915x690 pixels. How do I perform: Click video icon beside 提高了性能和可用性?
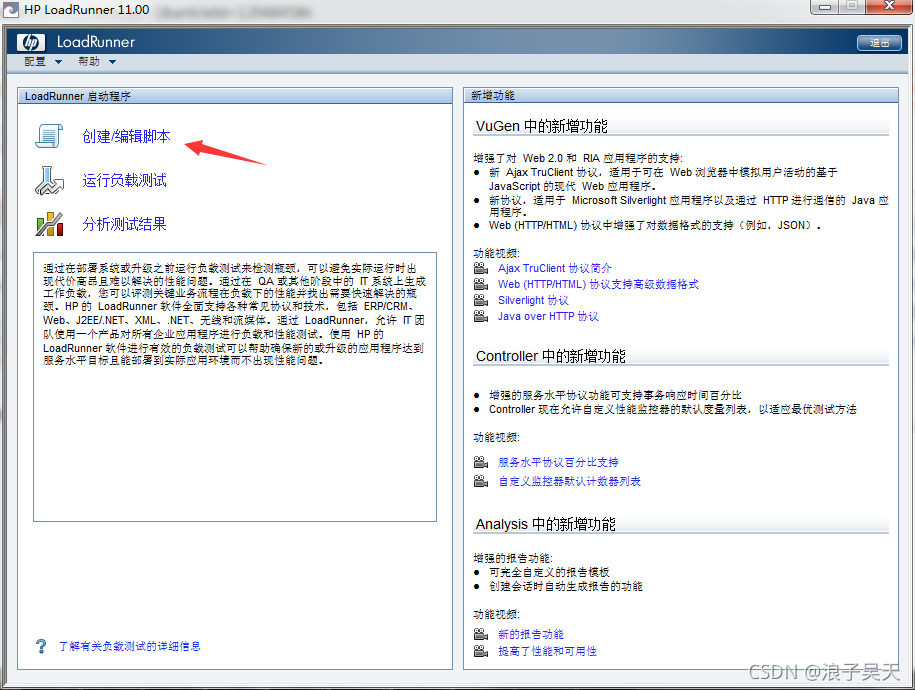pyautogui.click(x=481, y=651)
